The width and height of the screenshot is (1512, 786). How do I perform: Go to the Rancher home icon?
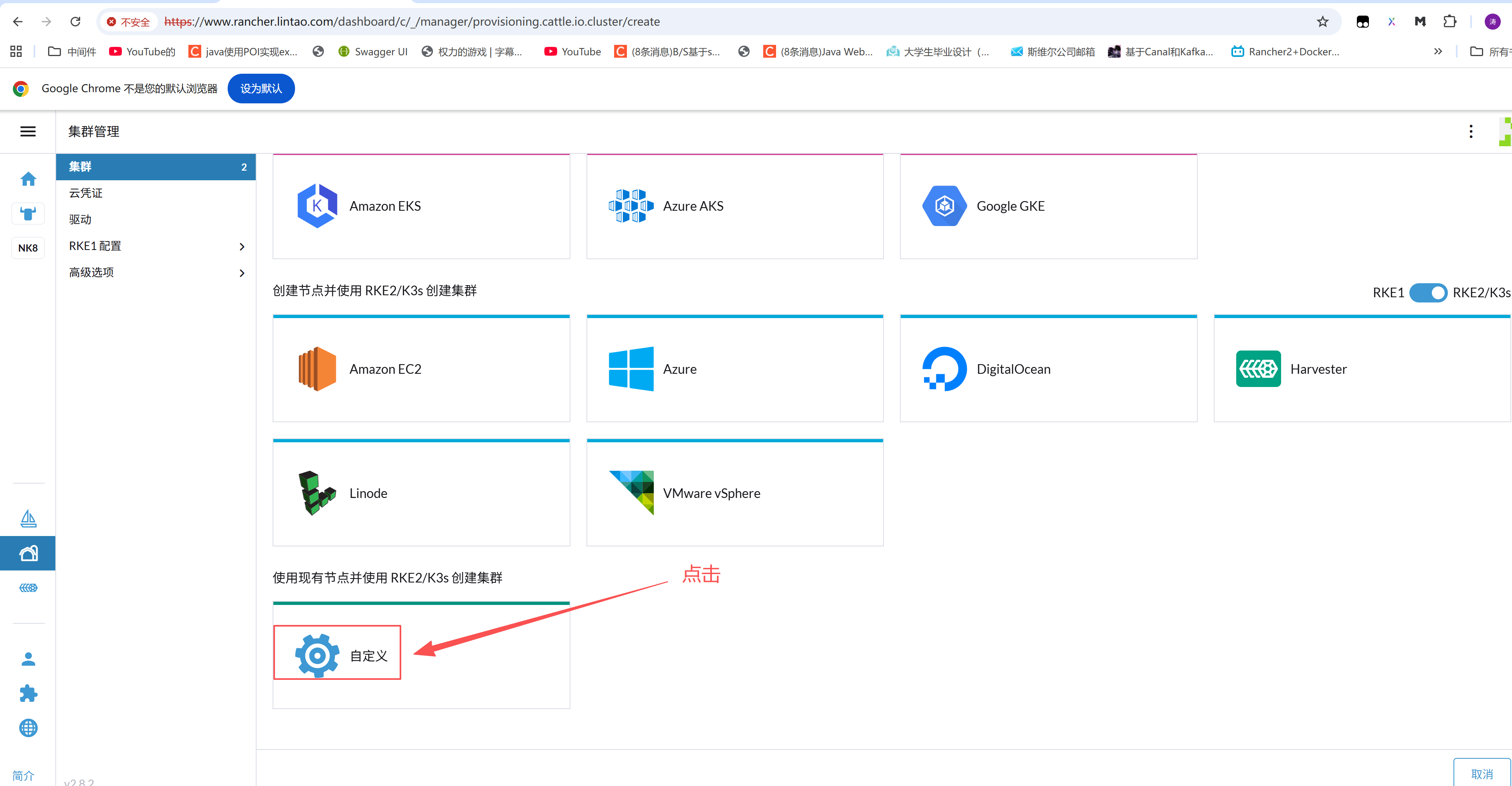tap(28, 179)
